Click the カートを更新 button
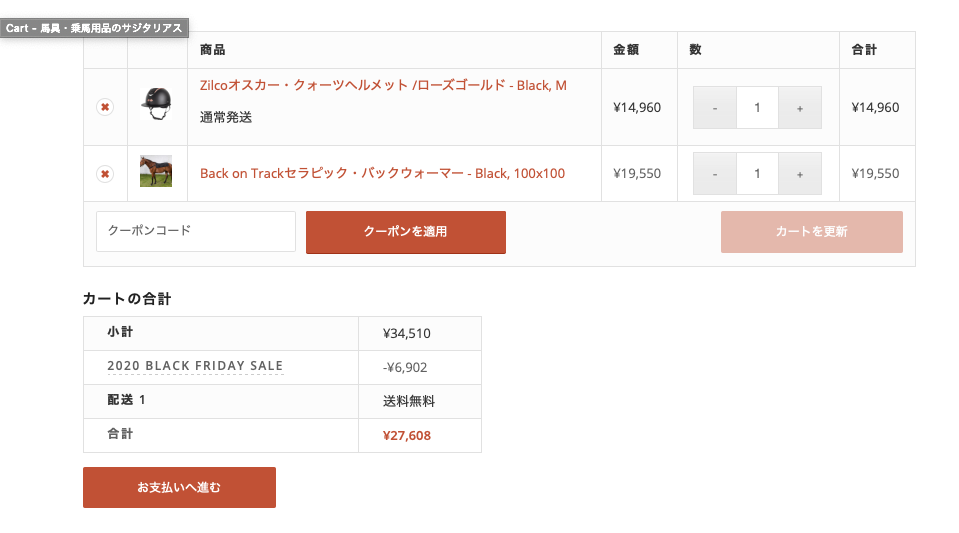The height and width of the screenshot is (533, 959). [x=811, y=232]
